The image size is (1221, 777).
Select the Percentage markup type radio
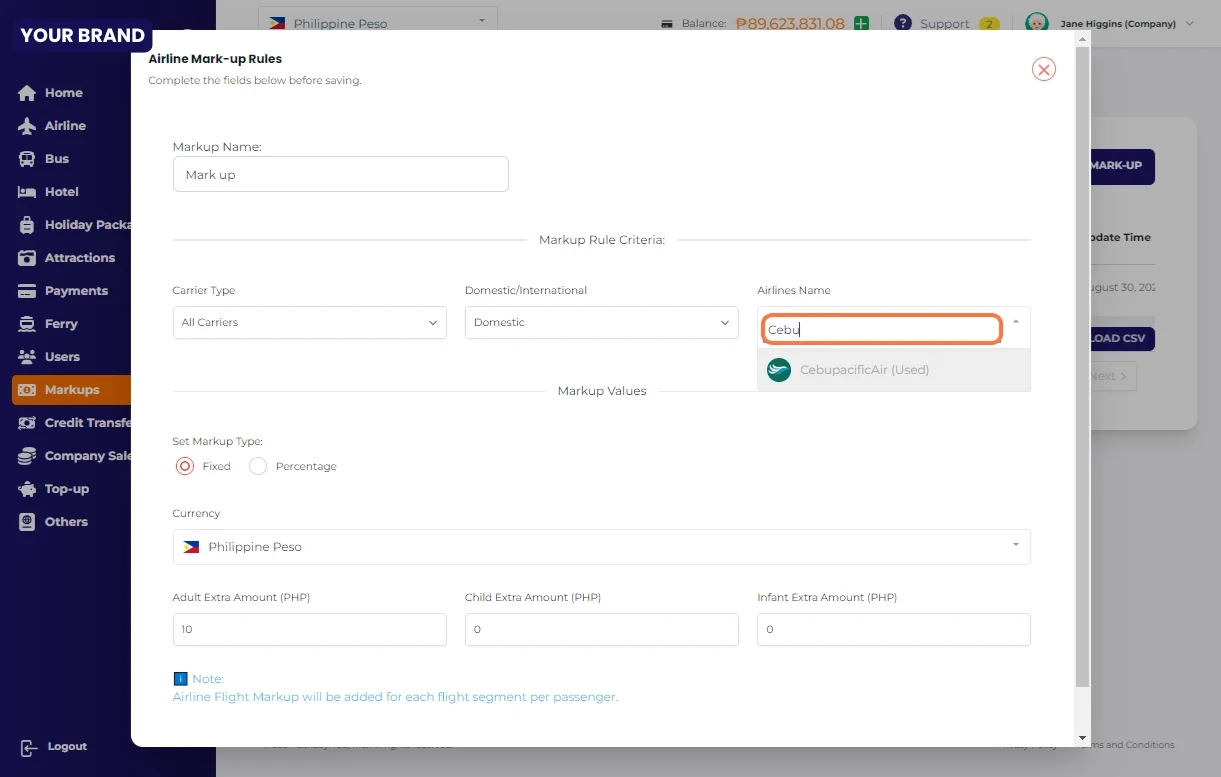(x=258, y=466)
